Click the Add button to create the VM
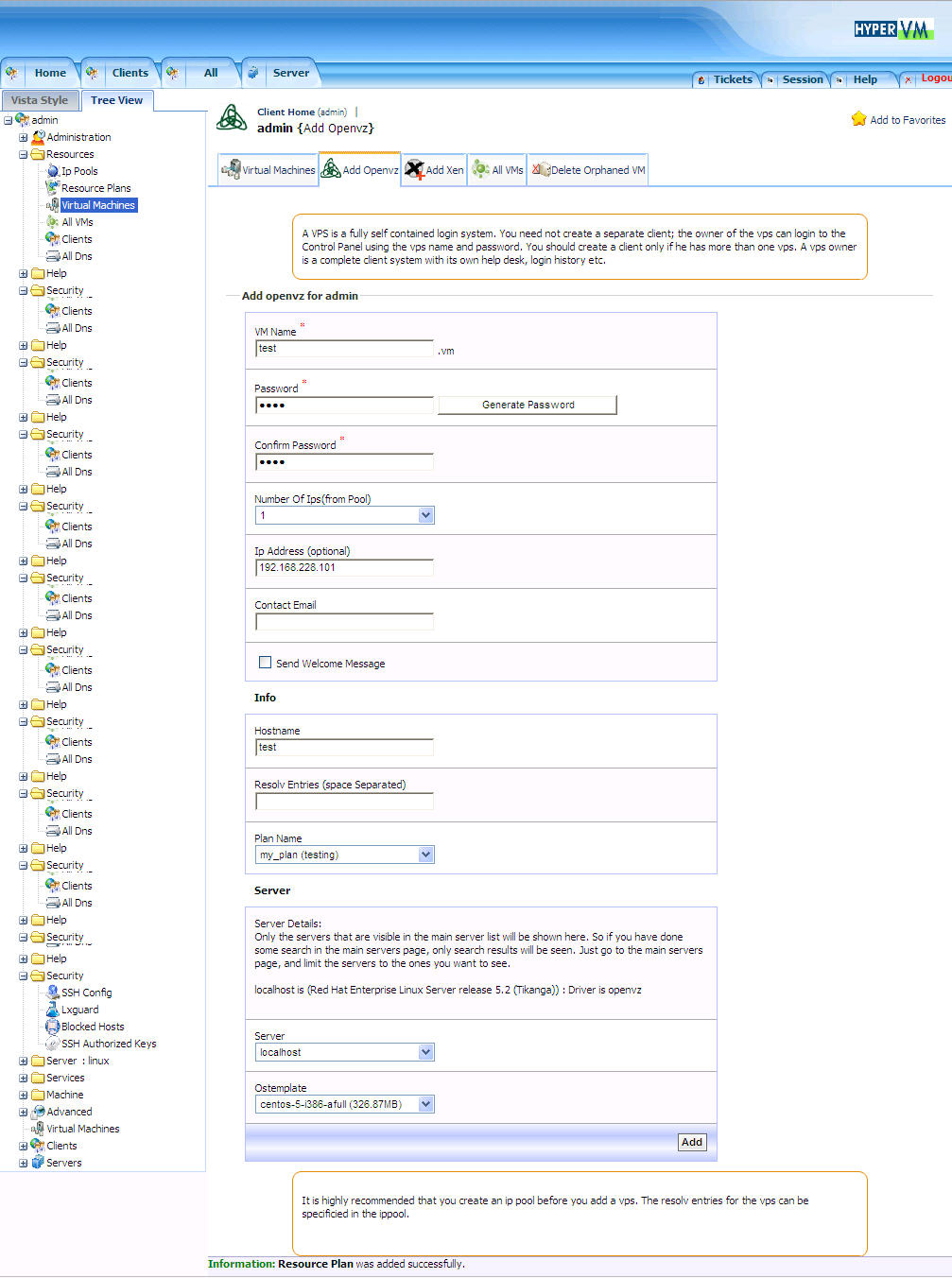This screenshot has width=952, height=1278. click(x=691, y=1142)
